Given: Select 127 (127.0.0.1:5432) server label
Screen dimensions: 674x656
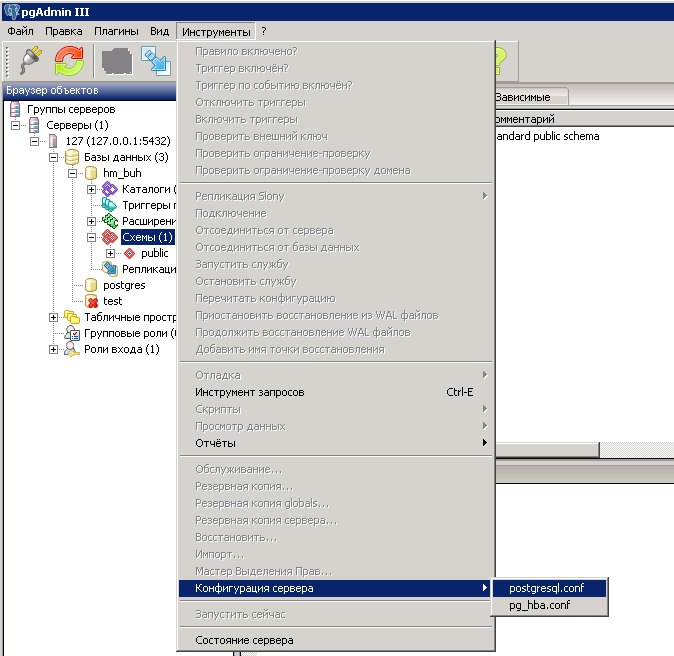Looking at the screenshot, I should [x=118, y=141].
